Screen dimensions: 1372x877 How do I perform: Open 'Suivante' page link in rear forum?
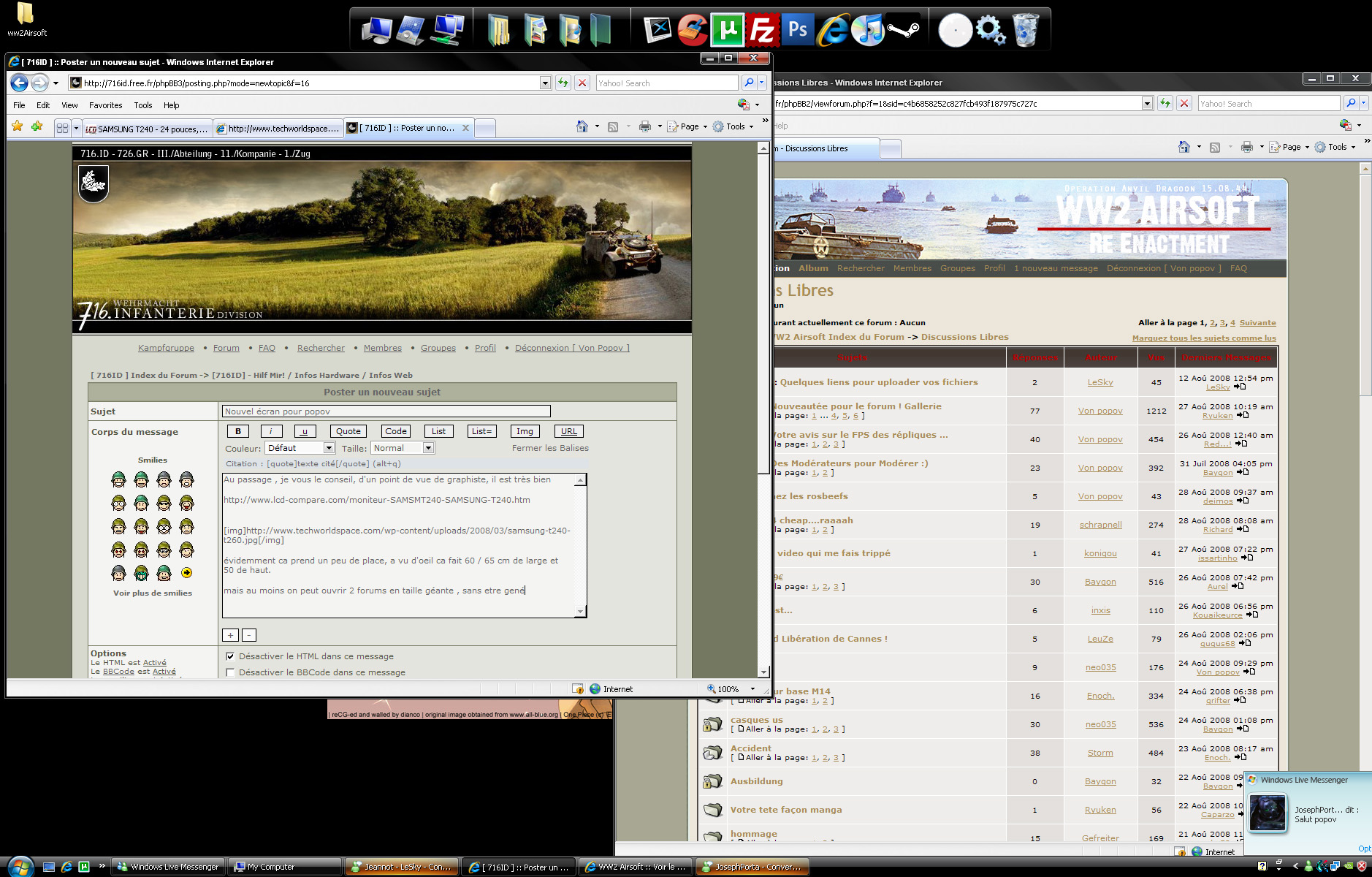coord(1258,322)
